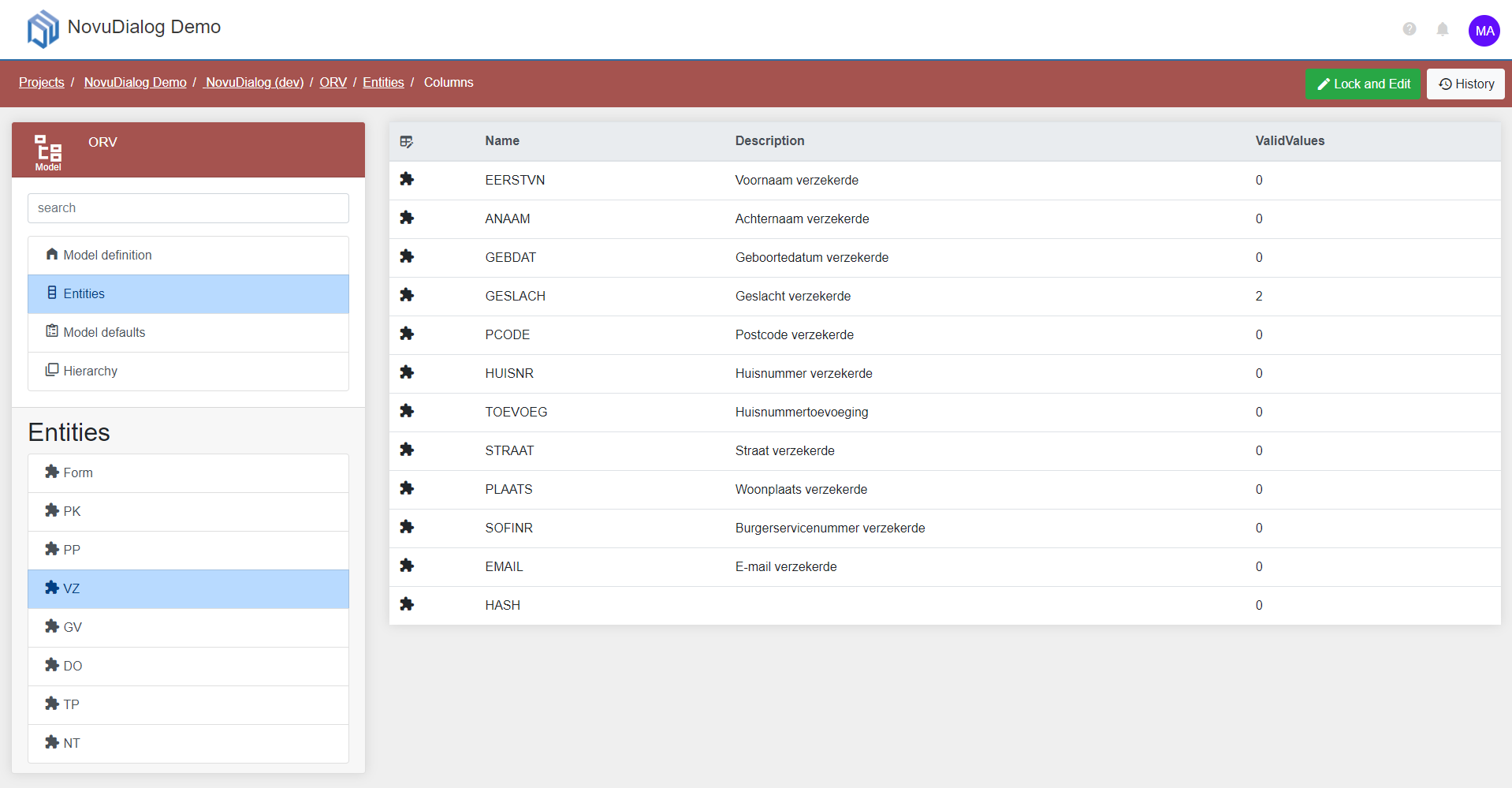Open NovuDialog (dev) breadcrumb link
The height and width of the screenshot is (788, 1512).
pos(253,82)
